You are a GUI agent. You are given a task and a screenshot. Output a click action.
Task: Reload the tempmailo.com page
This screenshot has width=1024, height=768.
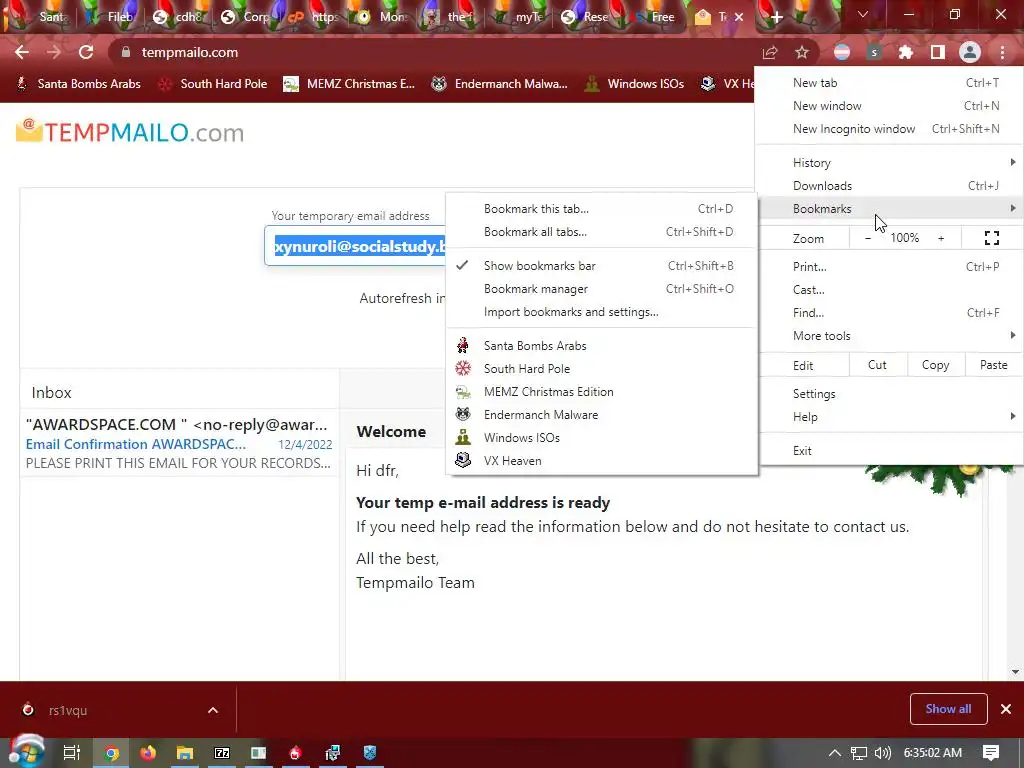(x=86, y=52)
